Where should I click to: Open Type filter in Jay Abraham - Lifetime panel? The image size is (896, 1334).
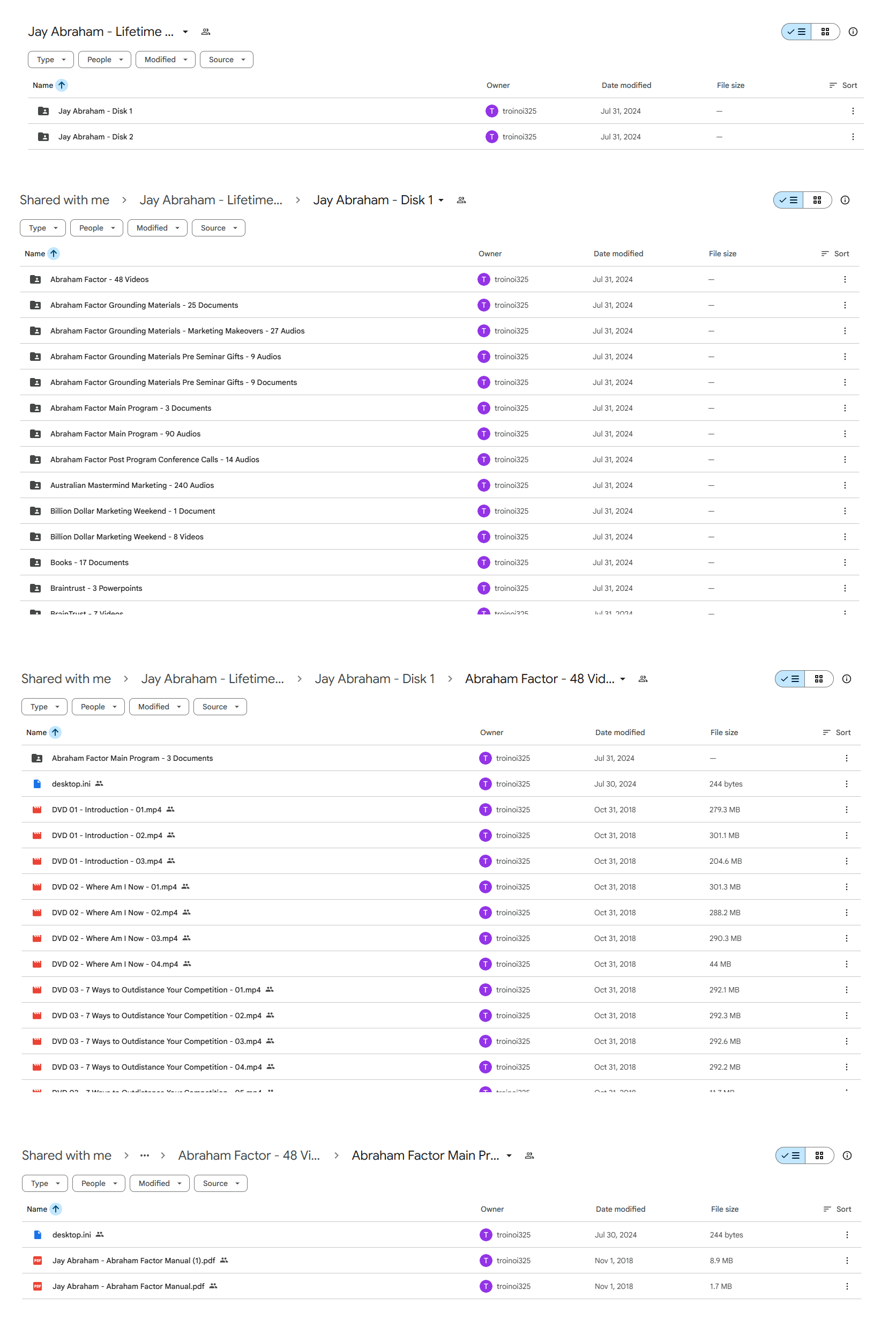51,60
